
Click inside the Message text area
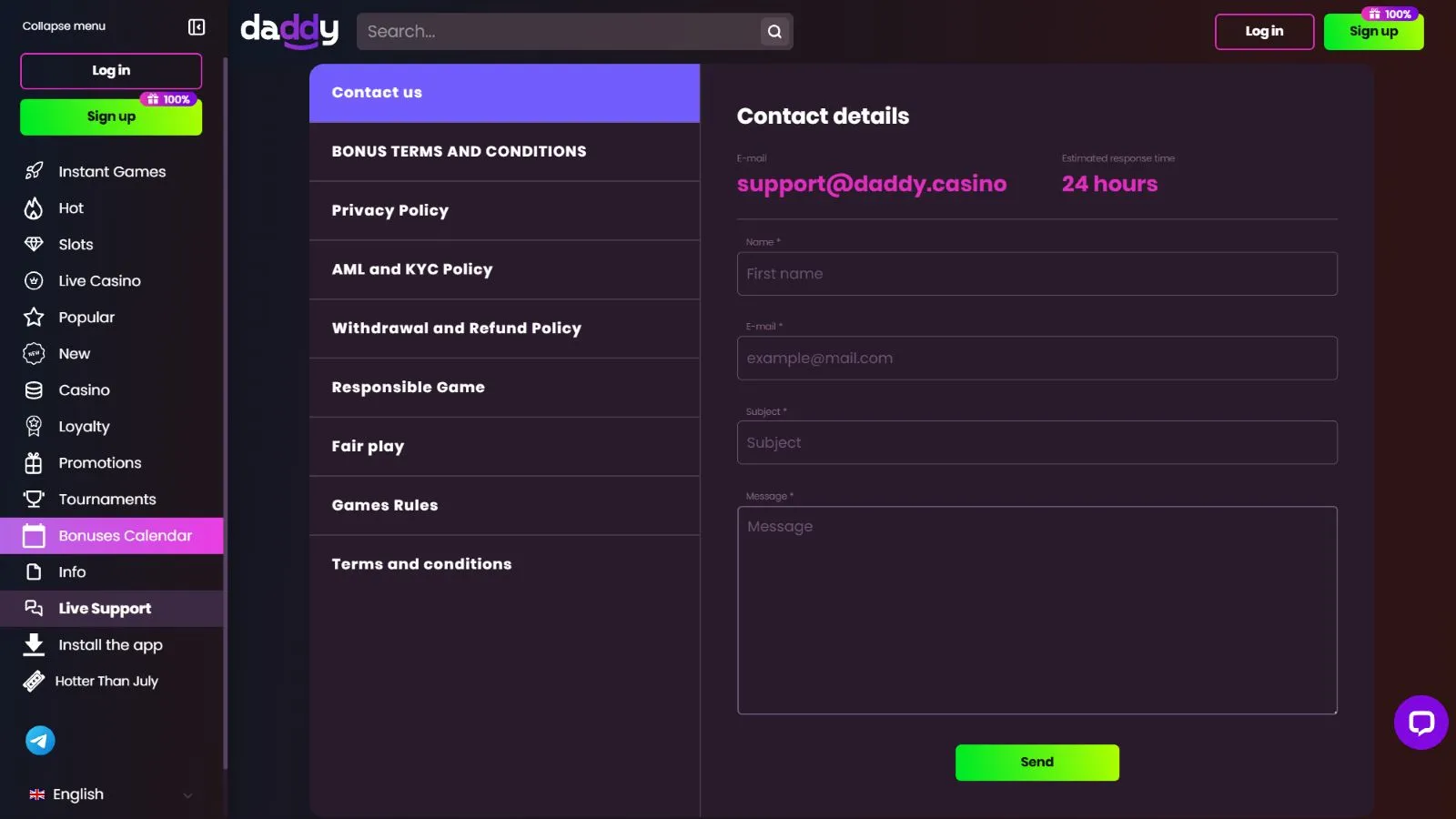1036,610
